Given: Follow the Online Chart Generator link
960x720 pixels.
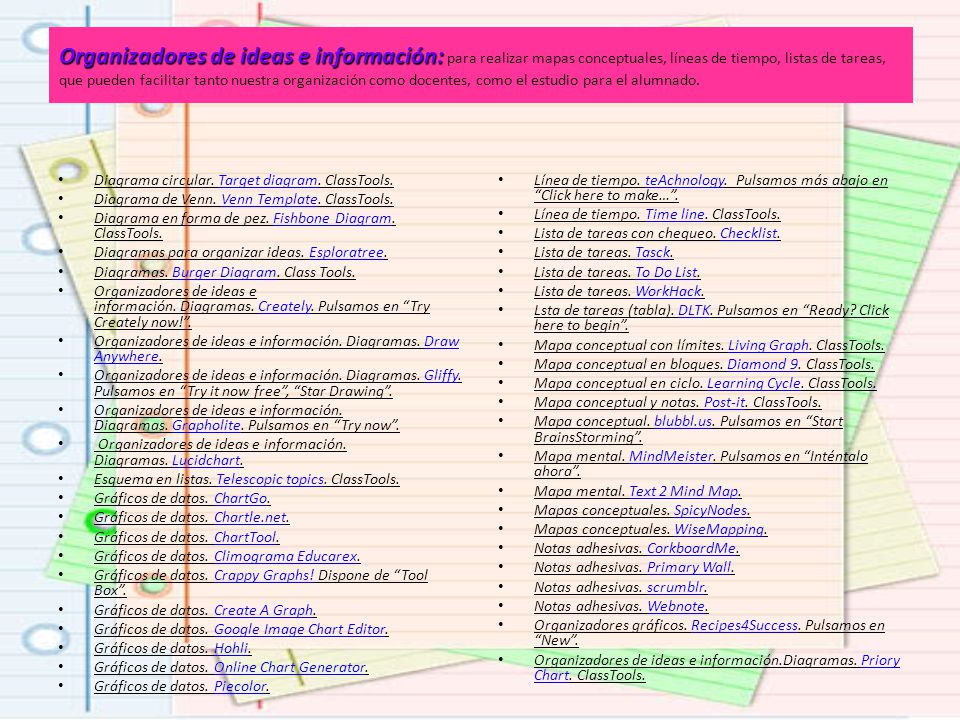Looking at the screenshot, I should click(290, 667).
